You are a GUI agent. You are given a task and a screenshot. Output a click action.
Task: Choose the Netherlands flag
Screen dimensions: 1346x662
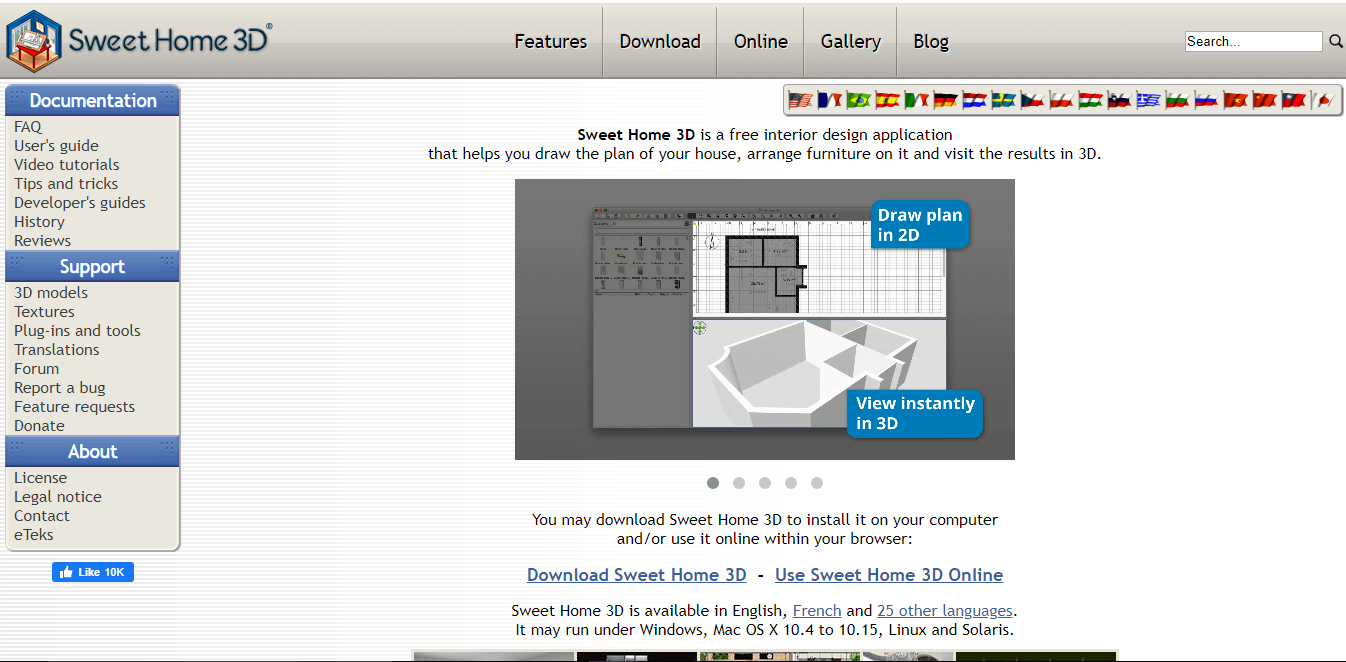coord(974,100)
